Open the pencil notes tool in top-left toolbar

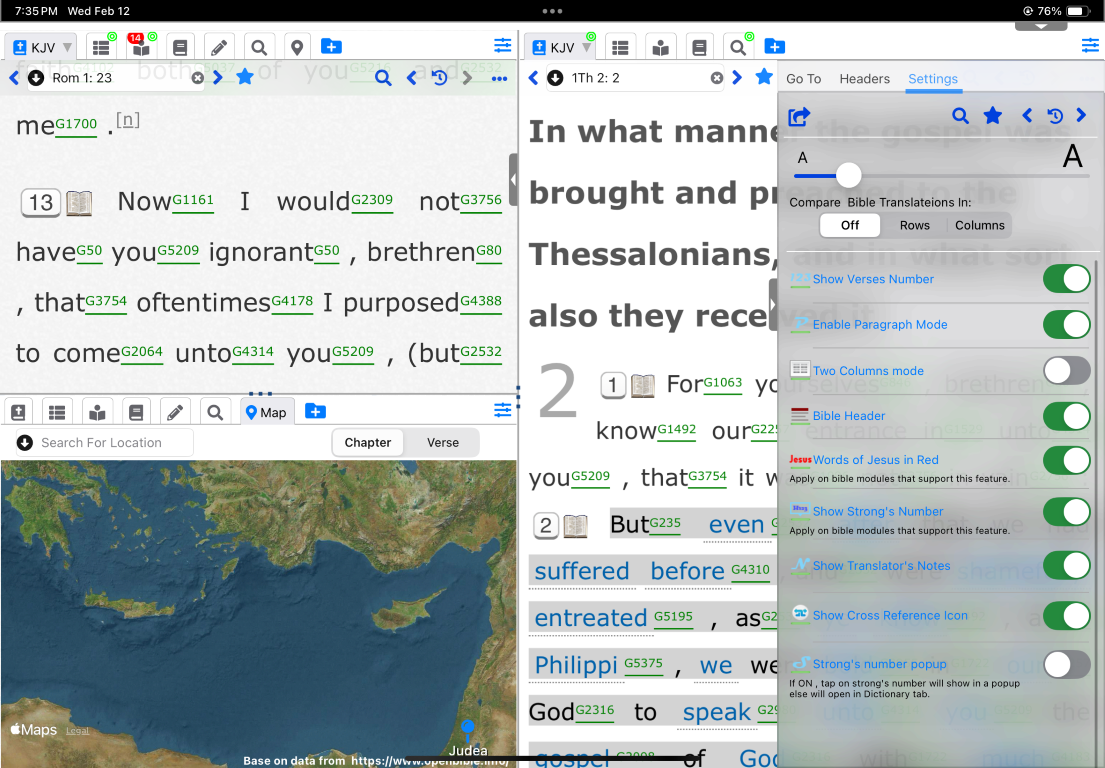tap(219, 47)
